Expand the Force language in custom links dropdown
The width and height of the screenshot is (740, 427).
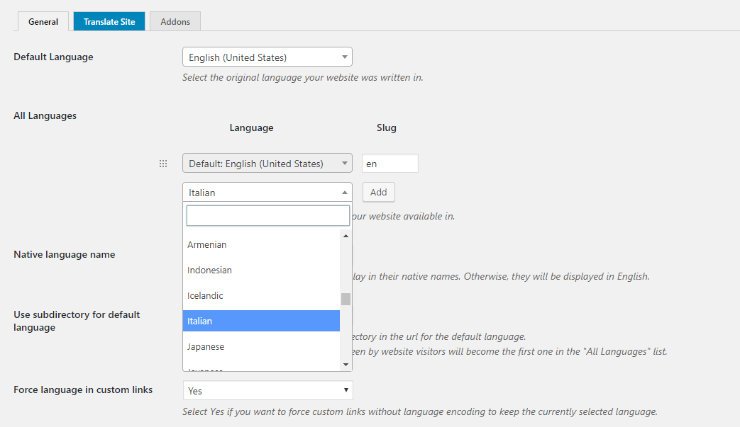coord(267,390)
